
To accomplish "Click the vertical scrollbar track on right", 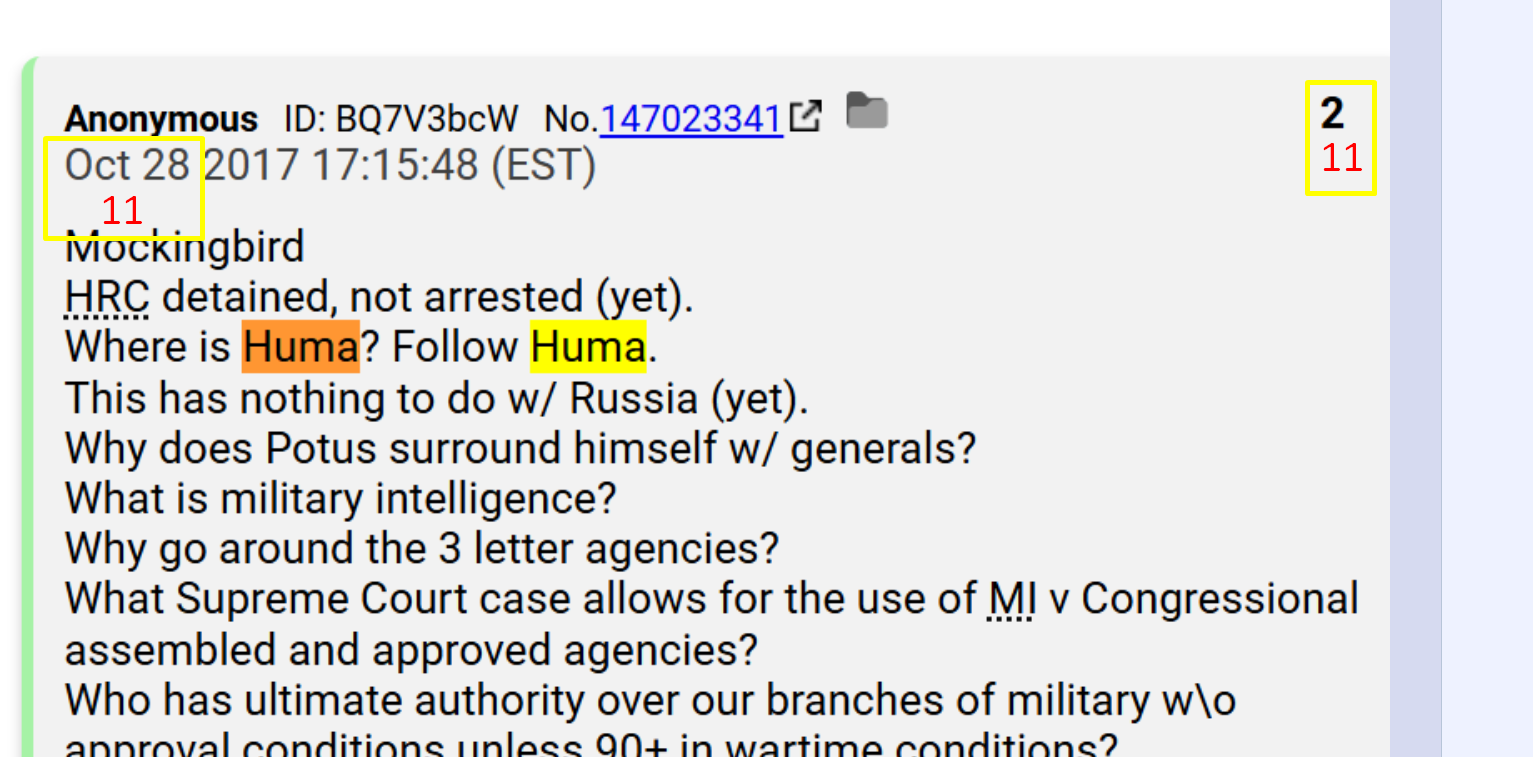I will pos(1415,378).
